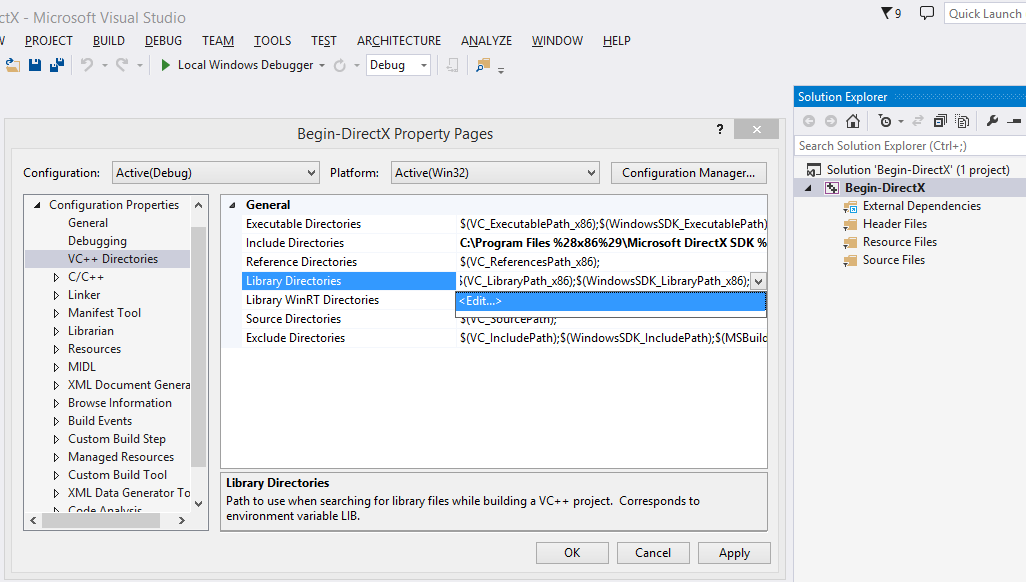Select General under Configuration Properties
The image size is (1026, 582).
(88, 223)
